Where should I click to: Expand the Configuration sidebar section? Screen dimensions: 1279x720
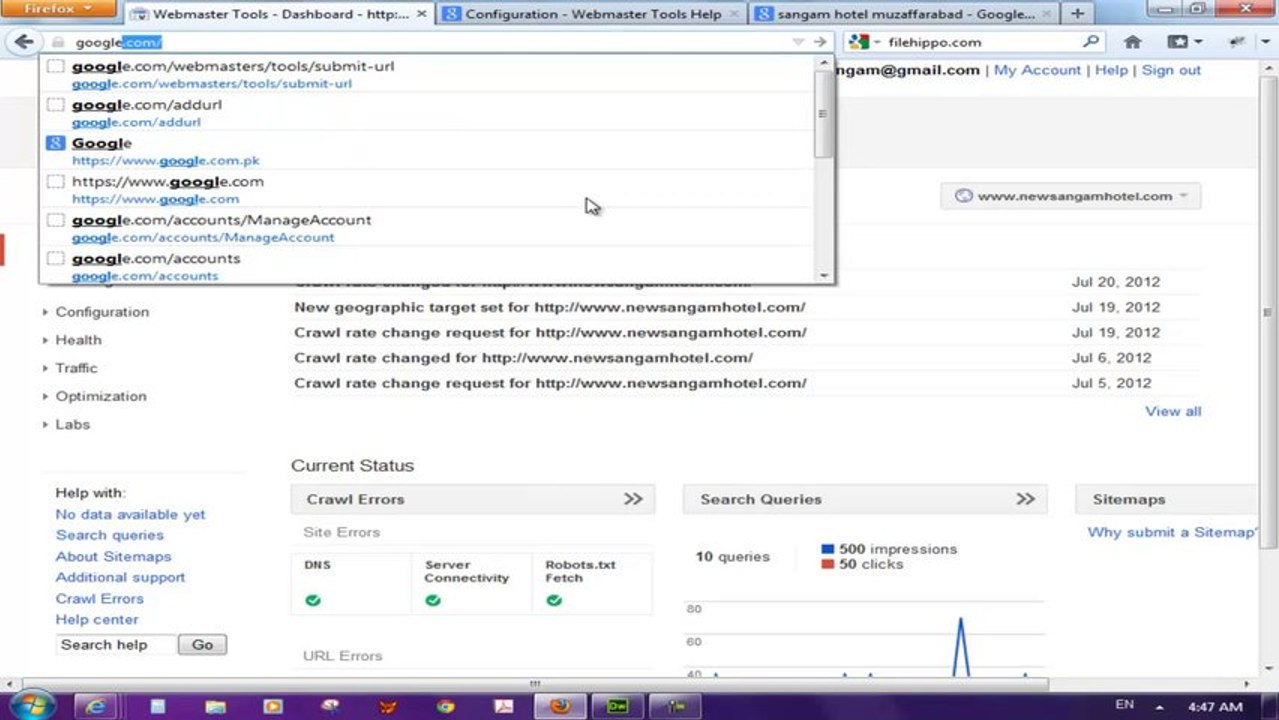[101, 312]
